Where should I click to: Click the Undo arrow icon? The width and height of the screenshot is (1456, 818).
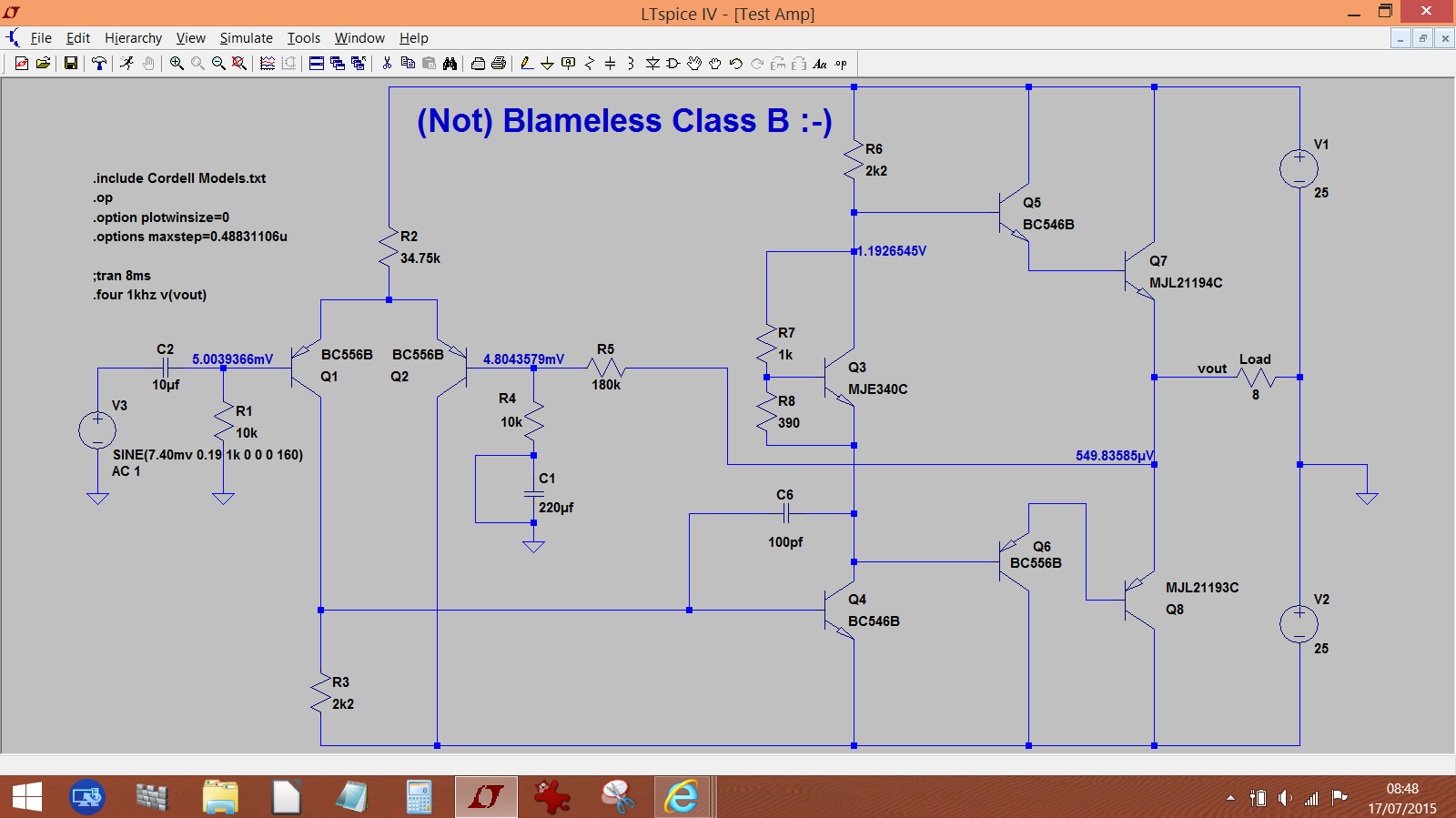point(736,63)
